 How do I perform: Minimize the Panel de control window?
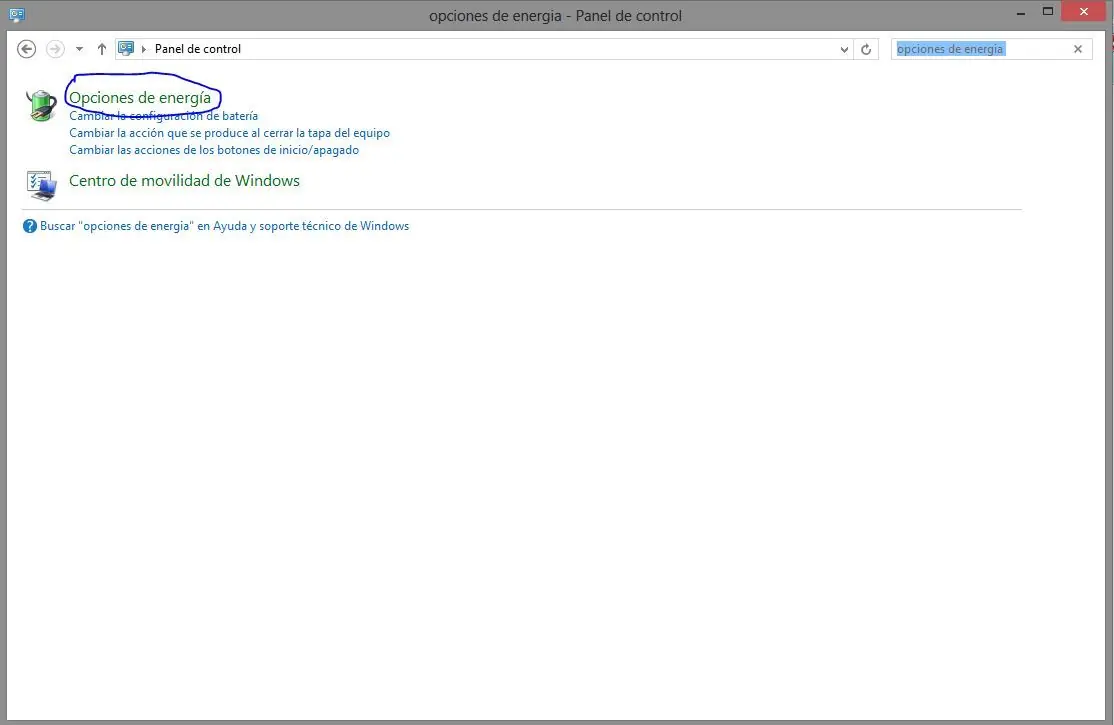1020,12
